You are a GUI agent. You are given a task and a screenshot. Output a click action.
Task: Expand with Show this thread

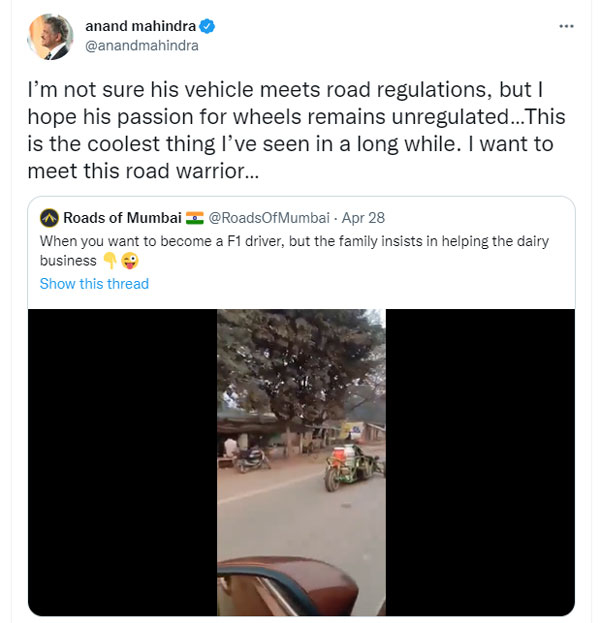[x=94, y=284]
